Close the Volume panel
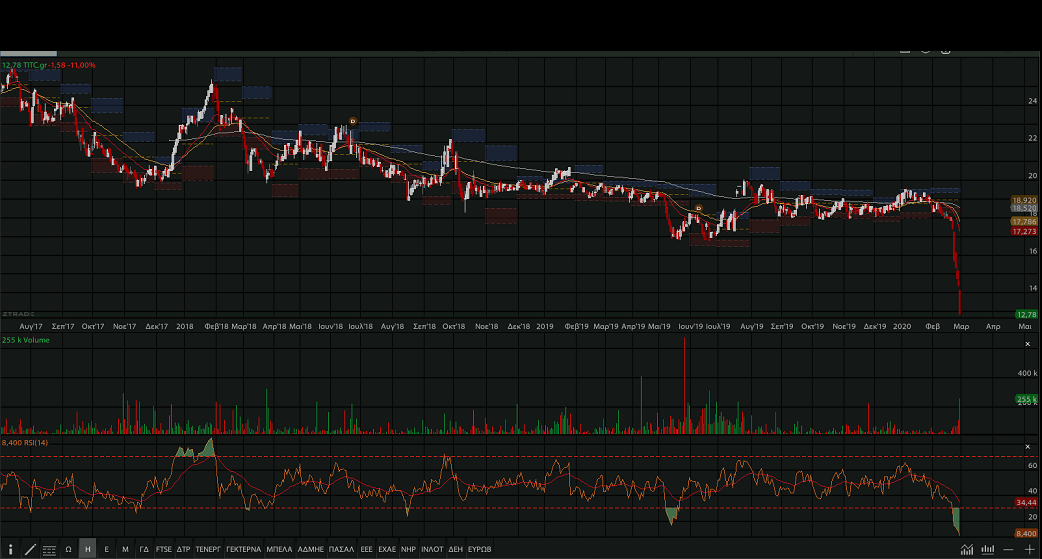The height and width of the screenshot is (559, 1042). pos(1027,344)
